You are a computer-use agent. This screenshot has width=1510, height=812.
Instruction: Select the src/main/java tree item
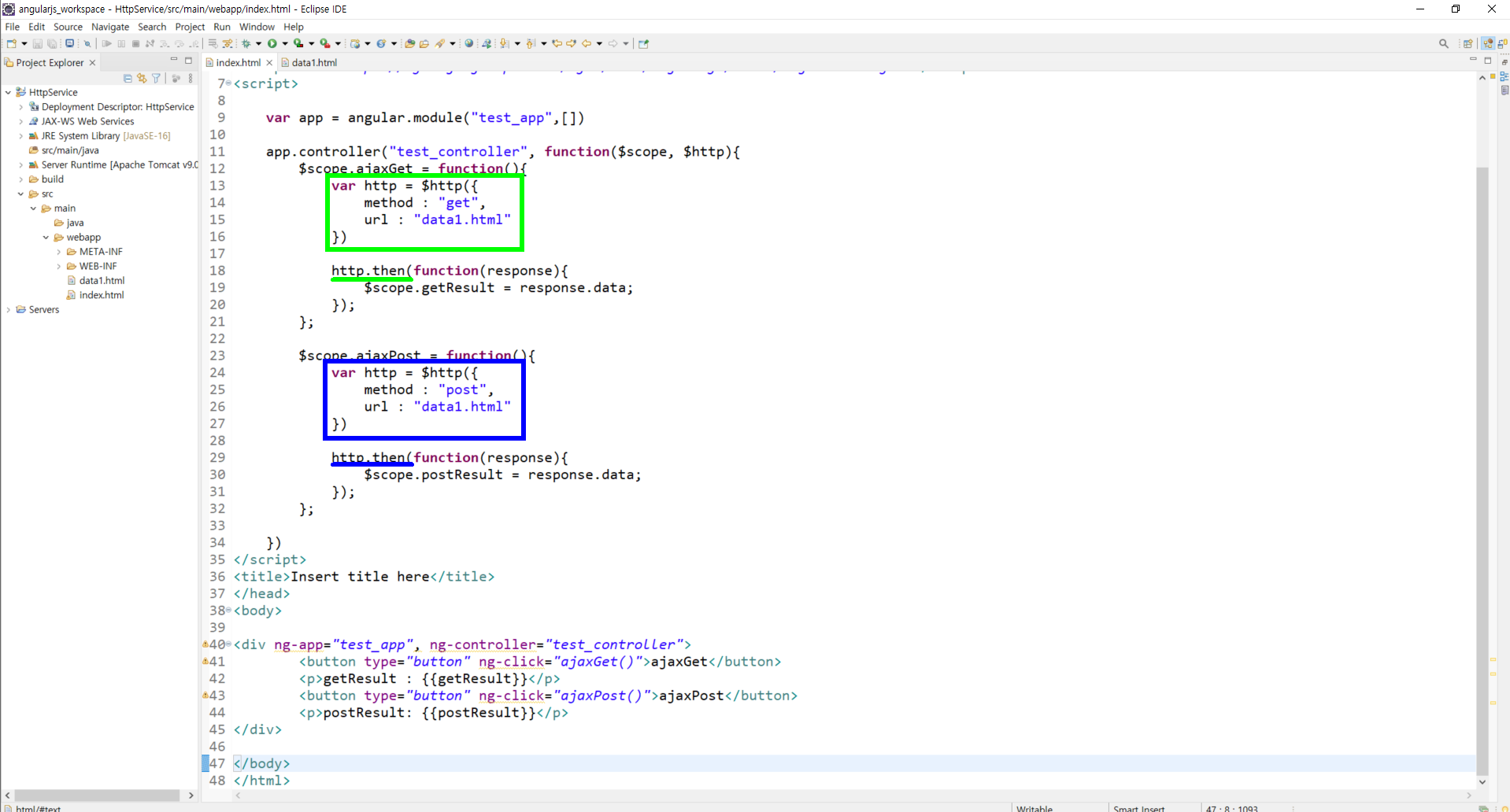tap(70, 150)
